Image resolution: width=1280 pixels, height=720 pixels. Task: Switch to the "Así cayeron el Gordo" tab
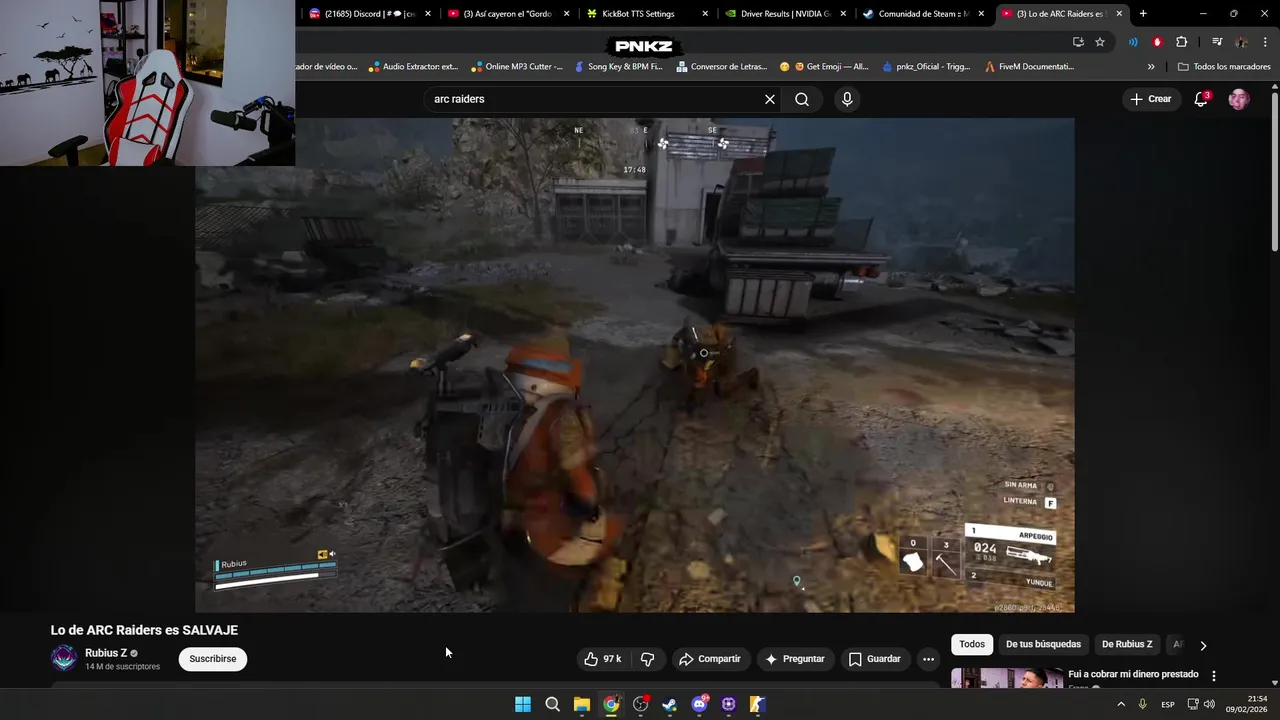pyautogui.click(x=508, y=14)
